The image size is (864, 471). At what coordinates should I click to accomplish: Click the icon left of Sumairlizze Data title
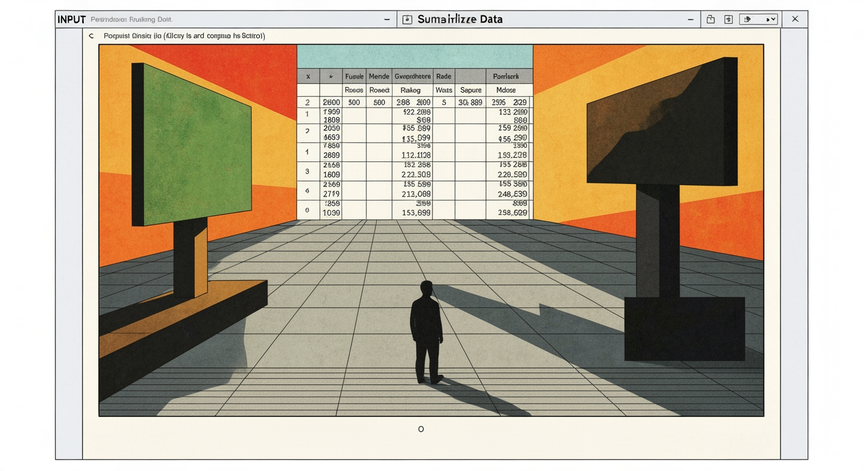[407, 19]
